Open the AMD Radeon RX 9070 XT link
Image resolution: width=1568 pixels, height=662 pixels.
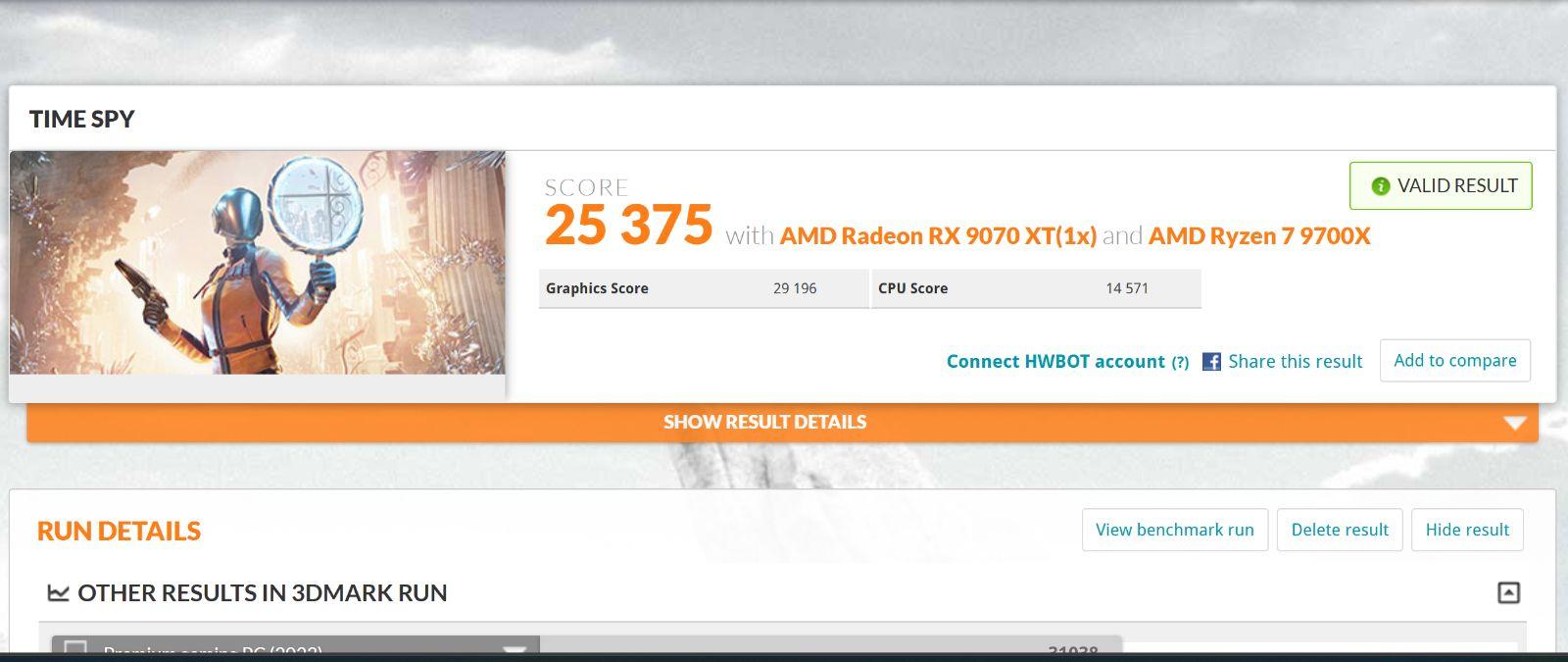pyautogui.click(x=938, y=235)
